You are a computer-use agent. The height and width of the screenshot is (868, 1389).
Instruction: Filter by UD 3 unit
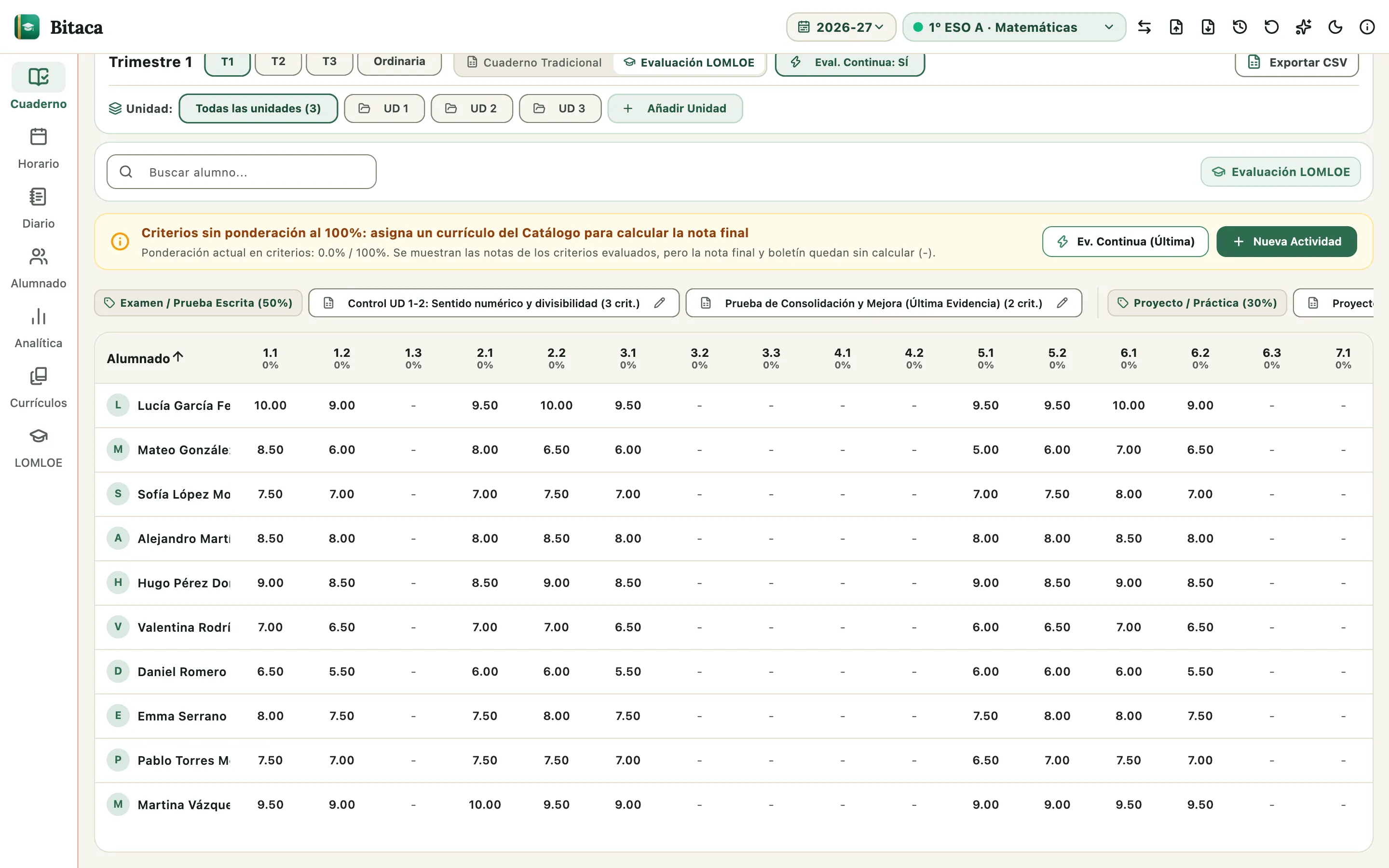[x=559, y=108]
